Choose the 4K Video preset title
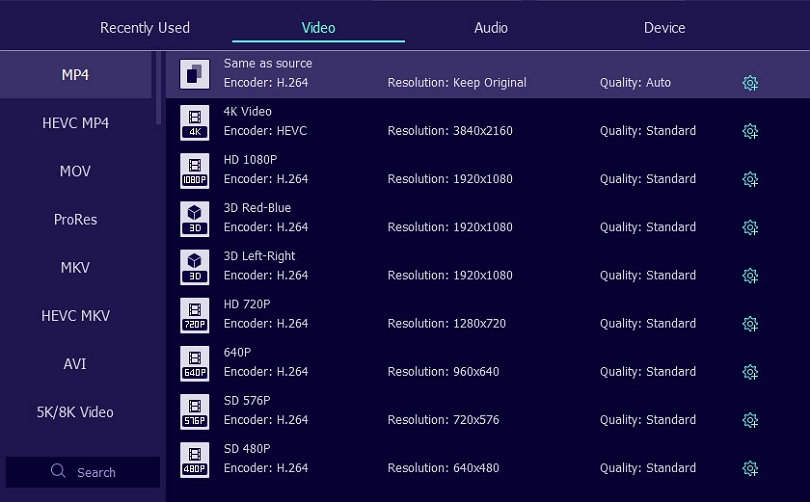 (247, 112)
